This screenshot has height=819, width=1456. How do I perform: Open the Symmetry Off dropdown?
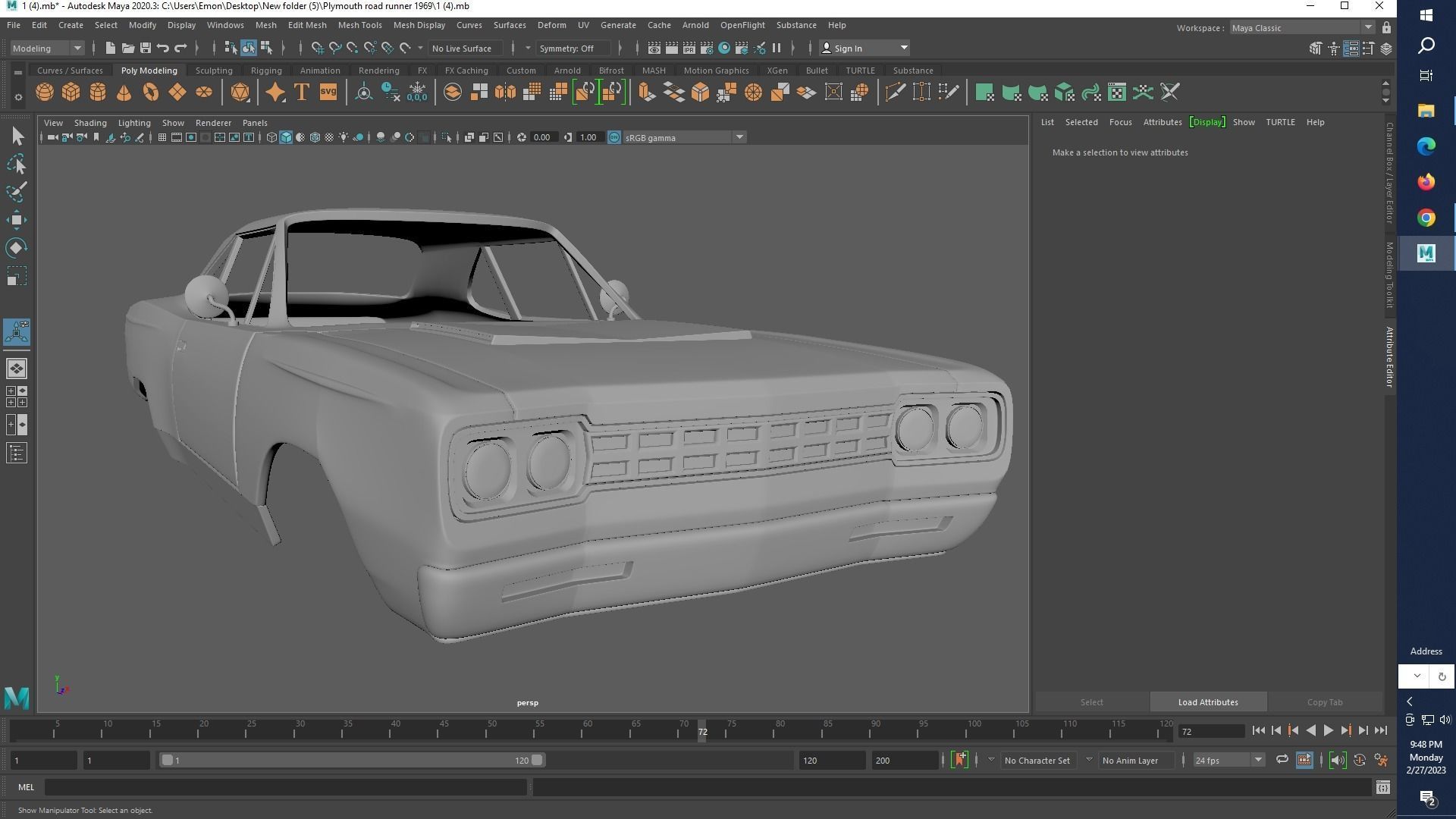click(573, 48)
